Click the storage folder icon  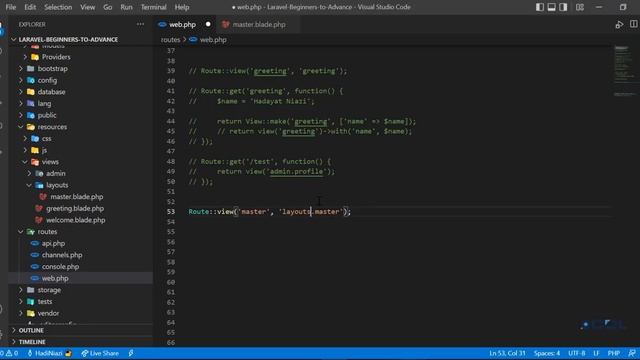pyautogui.click(x=31, y=290)
